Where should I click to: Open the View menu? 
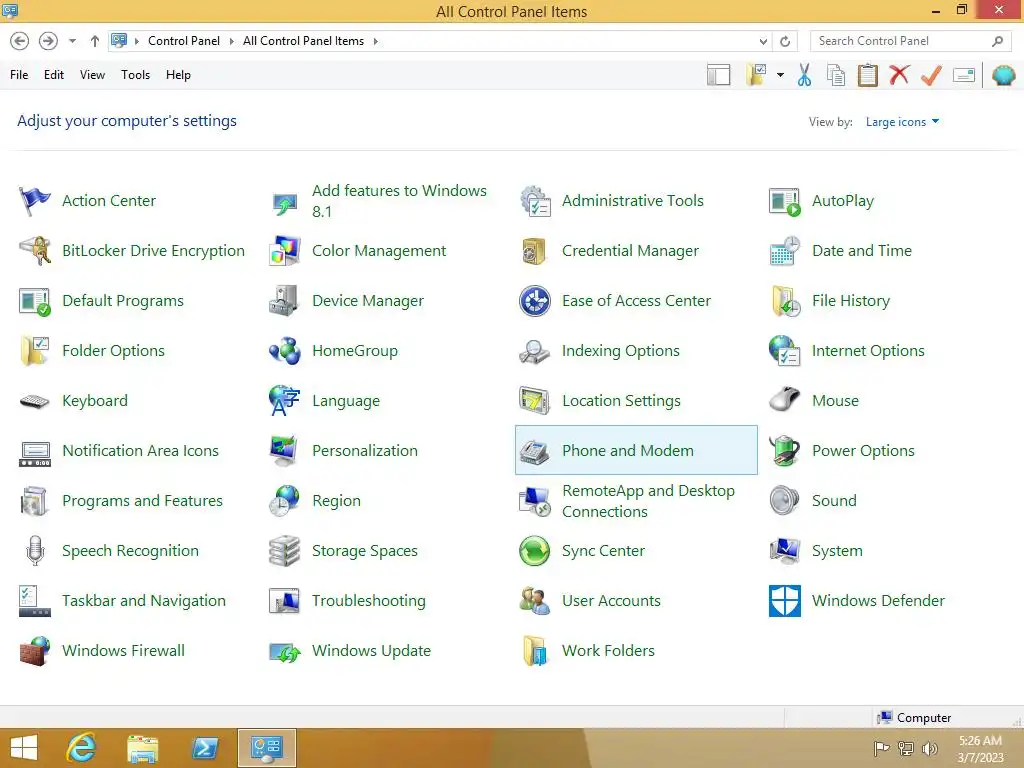[92, 75]
